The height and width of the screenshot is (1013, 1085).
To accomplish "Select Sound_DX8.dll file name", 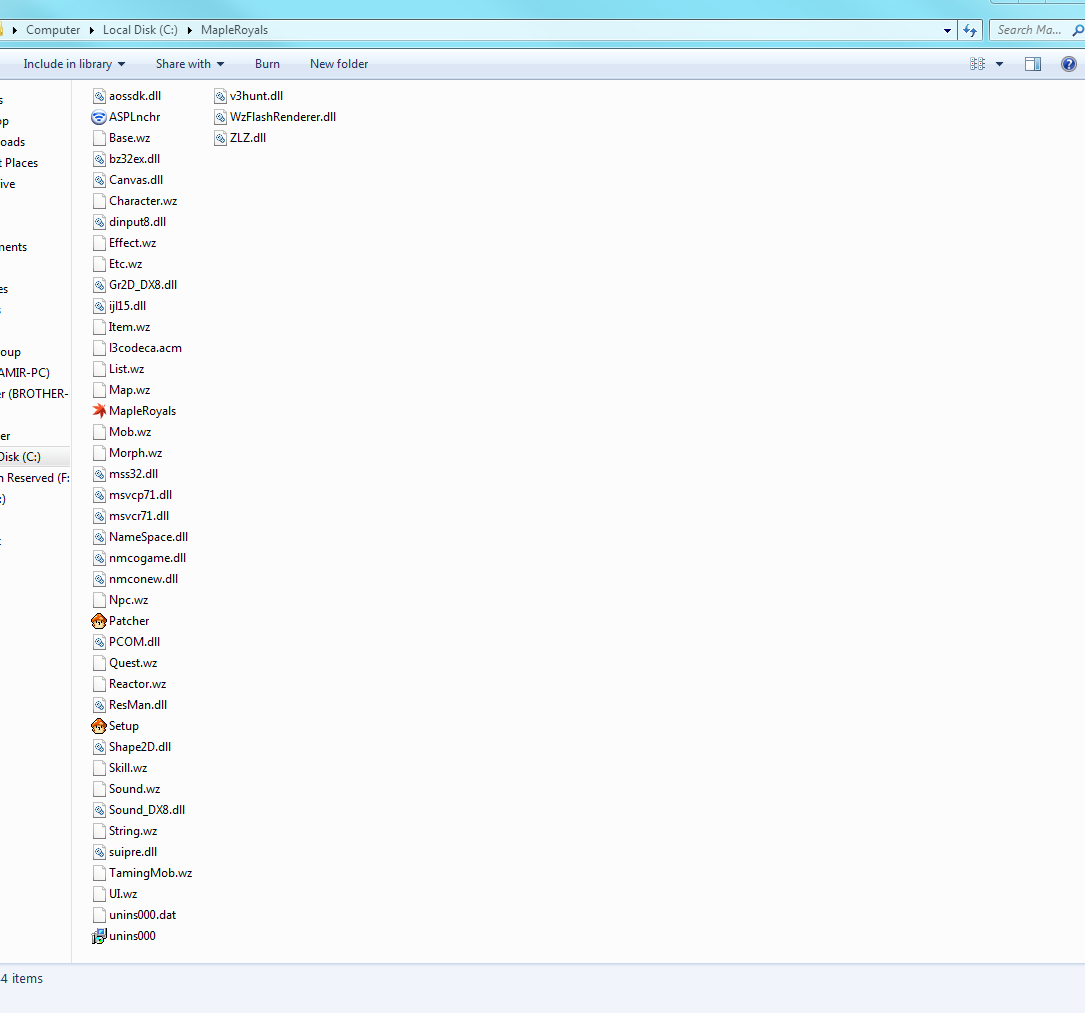I will click(147, 810).
